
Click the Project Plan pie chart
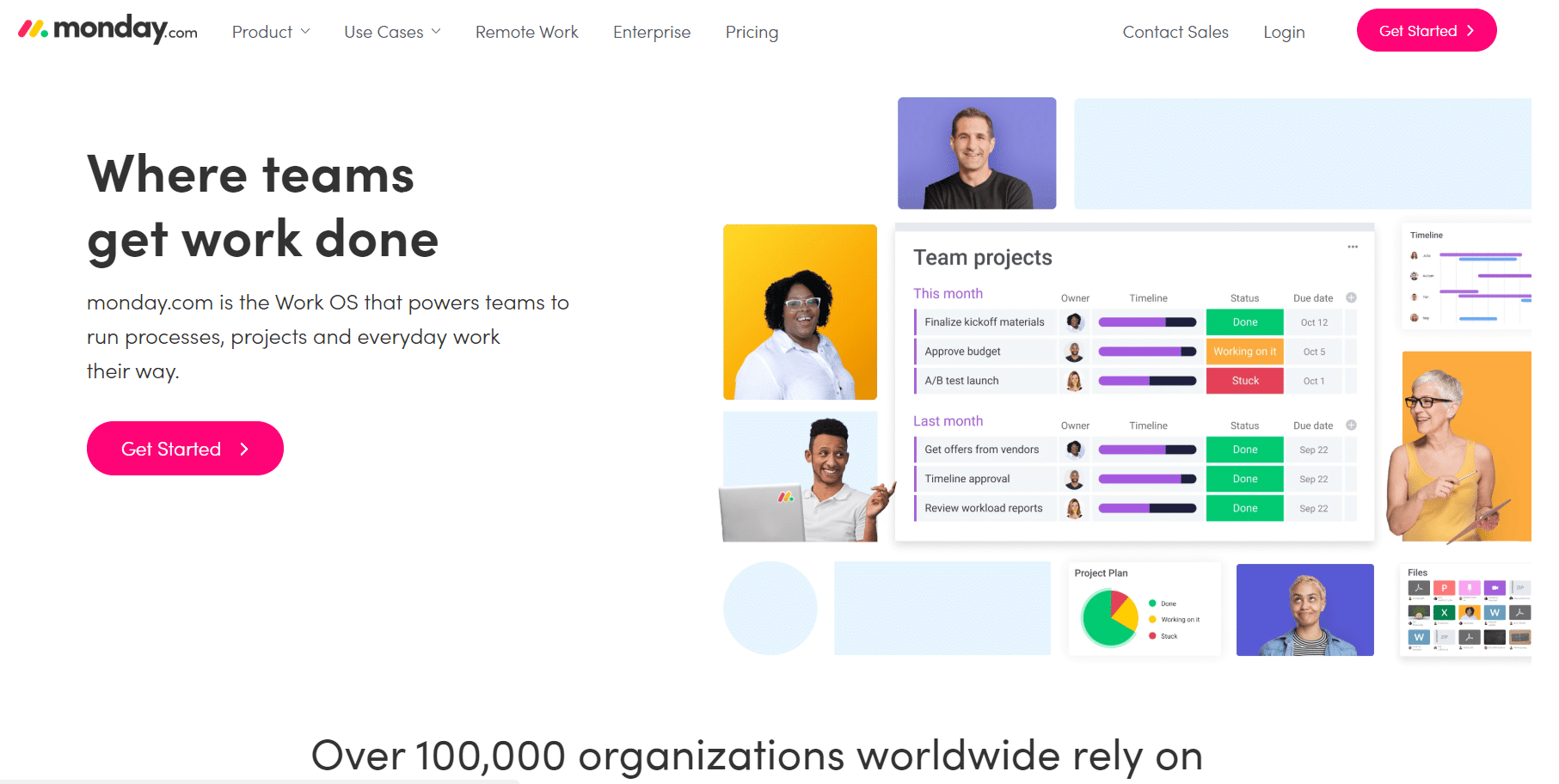(1109, 617)
